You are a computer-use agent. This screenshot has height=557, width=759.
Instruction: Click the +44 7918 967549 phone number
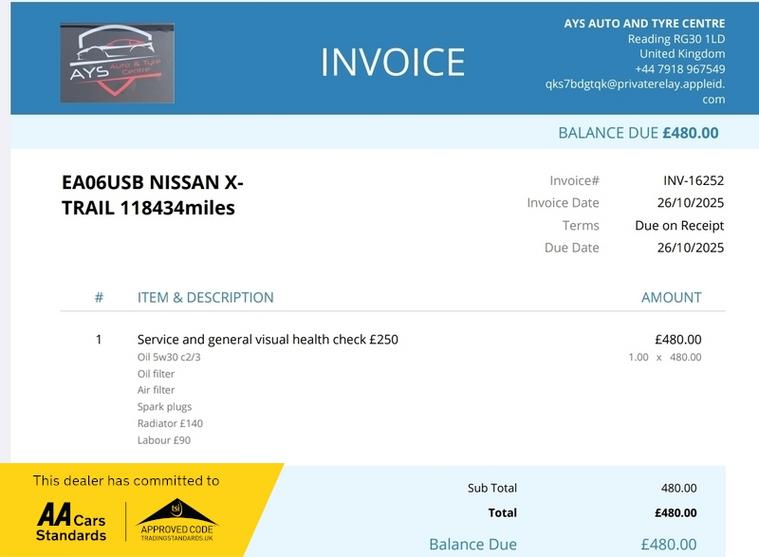tap(680, 69)
